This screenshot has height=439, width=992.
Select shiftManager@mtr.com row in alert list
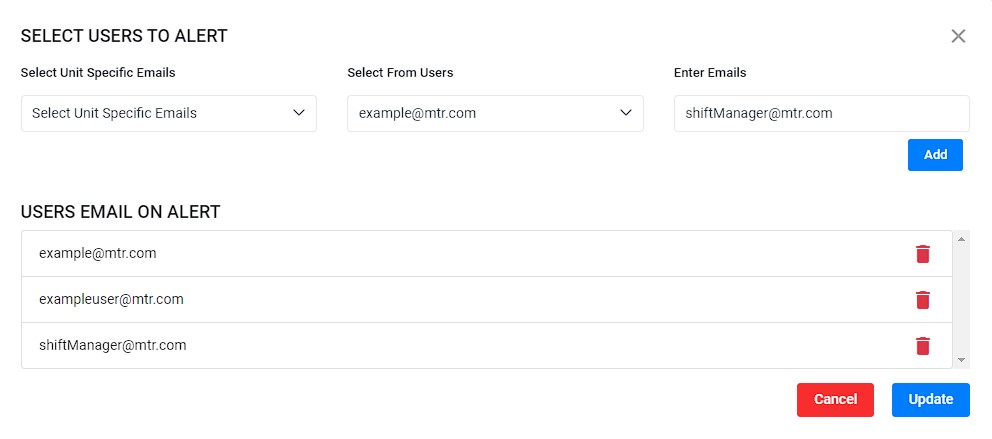click(487, 345)
